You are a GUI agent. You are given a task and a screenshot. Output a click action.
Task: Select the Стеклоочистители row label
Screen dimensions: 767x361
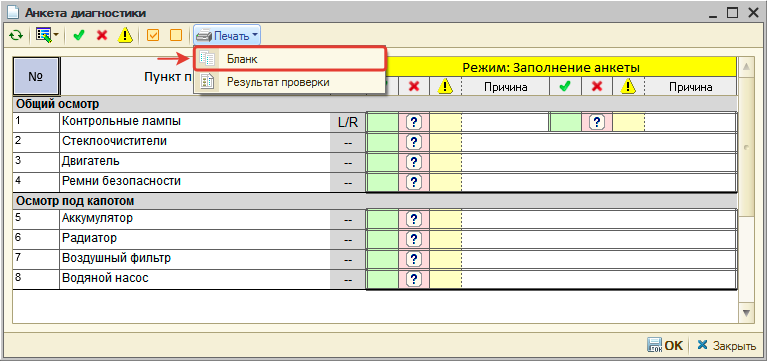114,141
